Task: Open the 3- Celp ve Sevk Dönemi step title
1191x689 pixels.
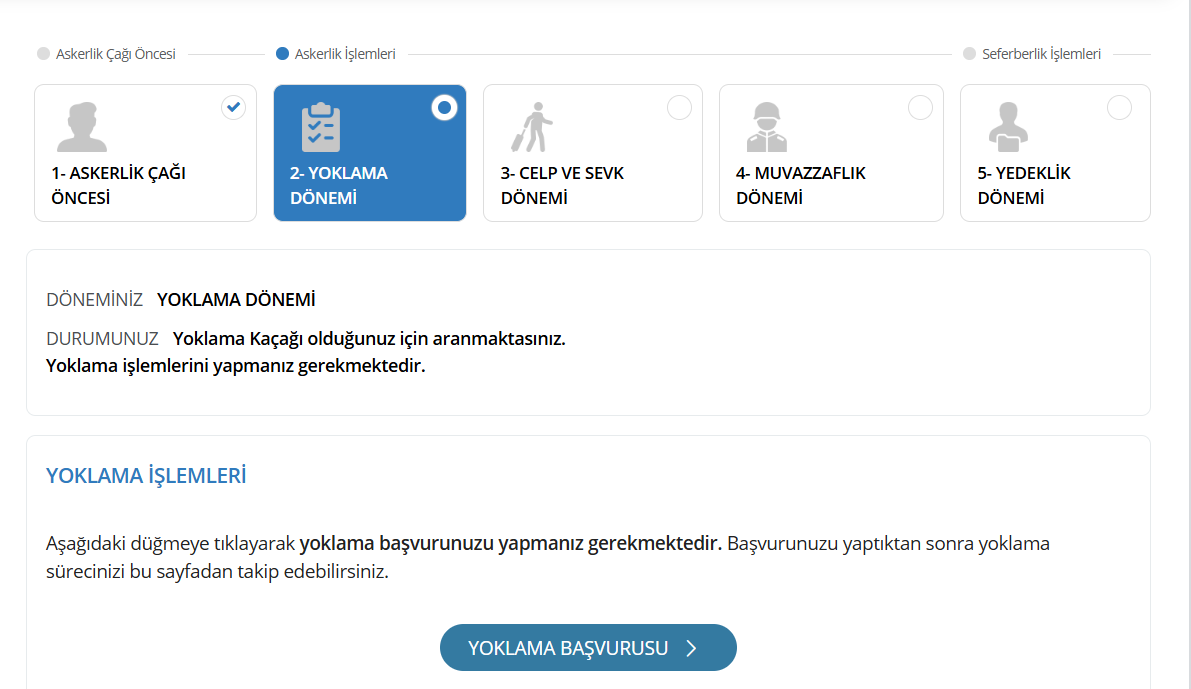Action: pyautogui.click(x=562, y=185)
